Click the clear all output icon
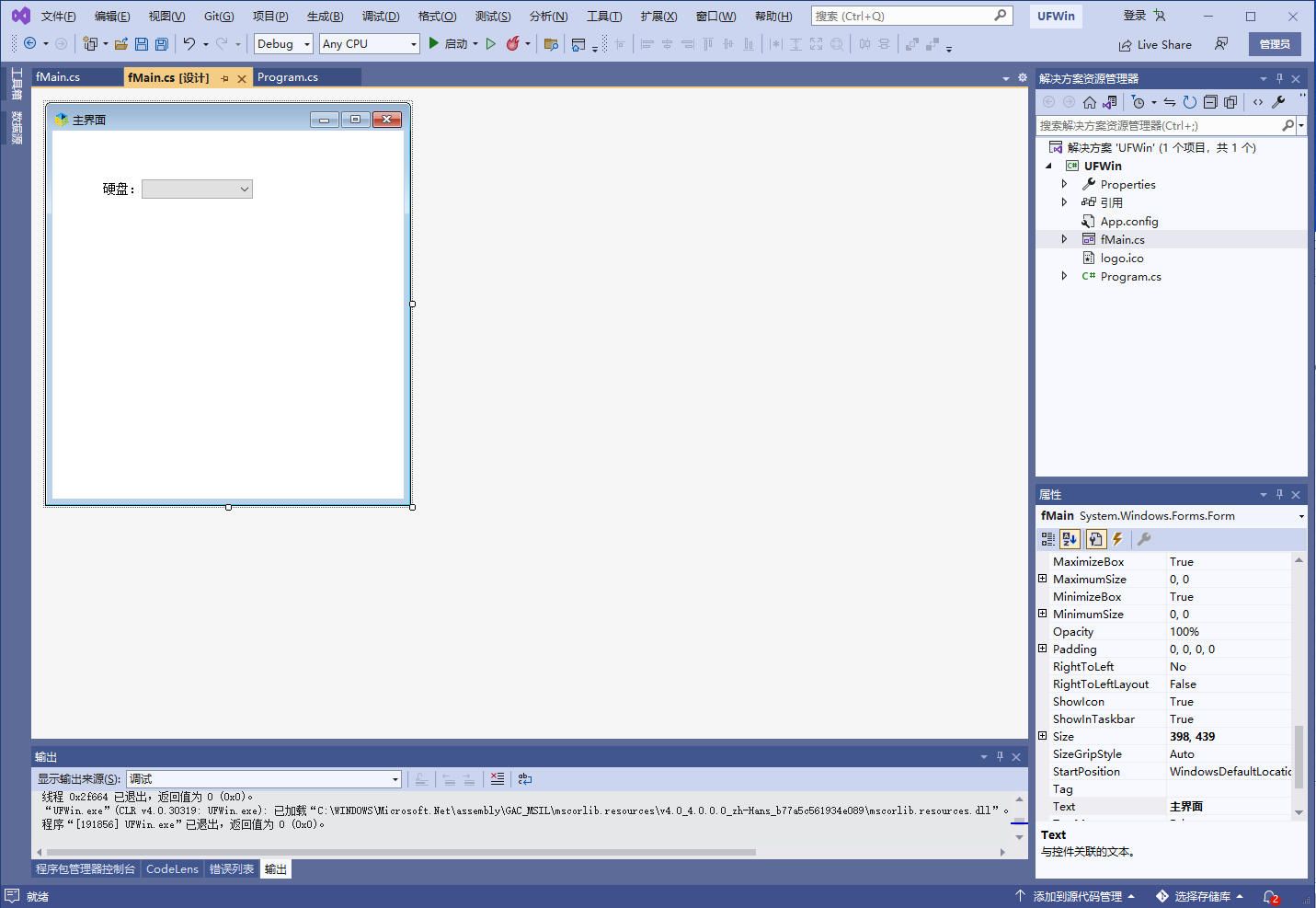This screenshot has width=1316, height=908. (x=498, y=778)
